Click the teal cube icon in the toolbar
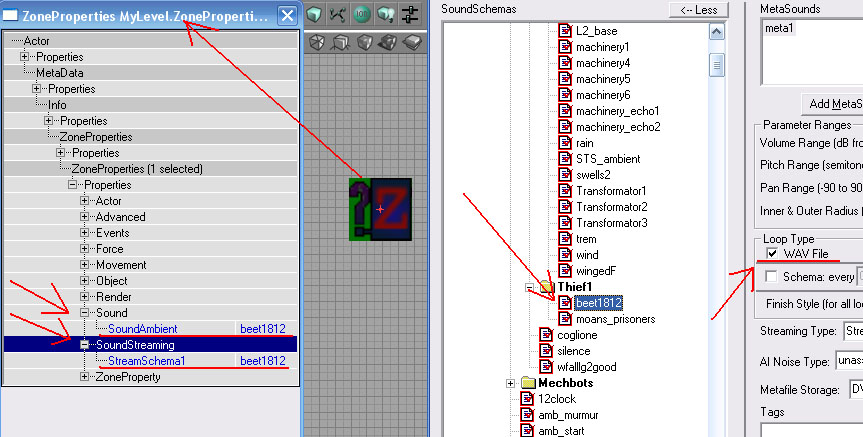The height and width of the screenshot is (437, 863). click(x=315, y=14)
